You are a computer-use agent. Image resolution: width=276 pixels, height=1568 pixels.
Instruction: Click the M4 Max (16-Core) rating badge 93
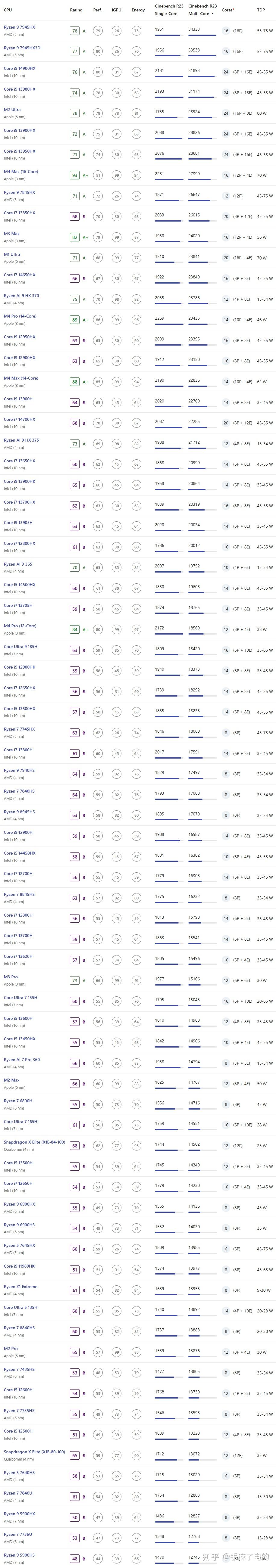click(75, 175)
